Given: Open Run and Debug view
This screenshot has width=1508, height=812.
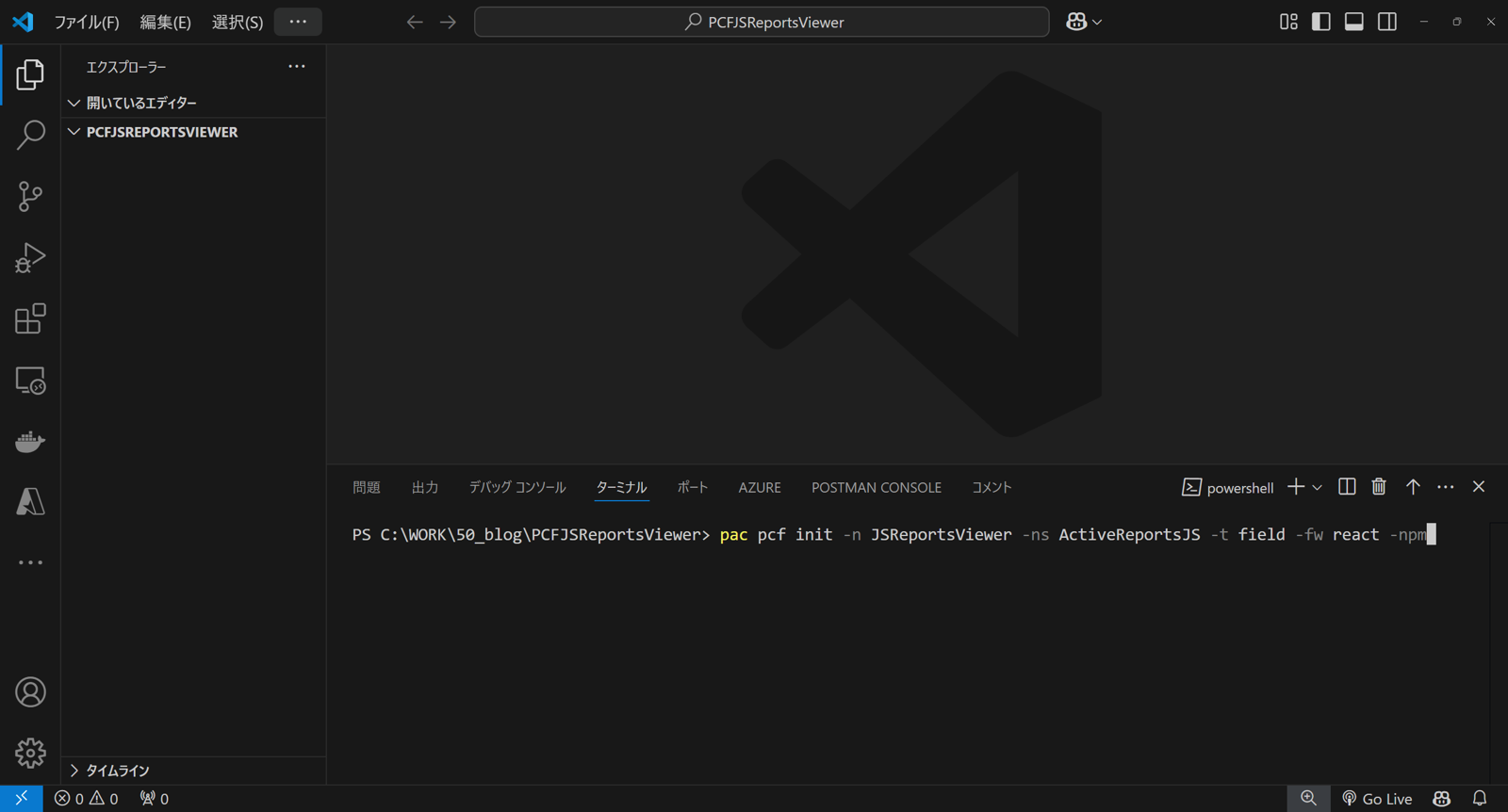Looking at the screenshot, I should tap(30, 258).
